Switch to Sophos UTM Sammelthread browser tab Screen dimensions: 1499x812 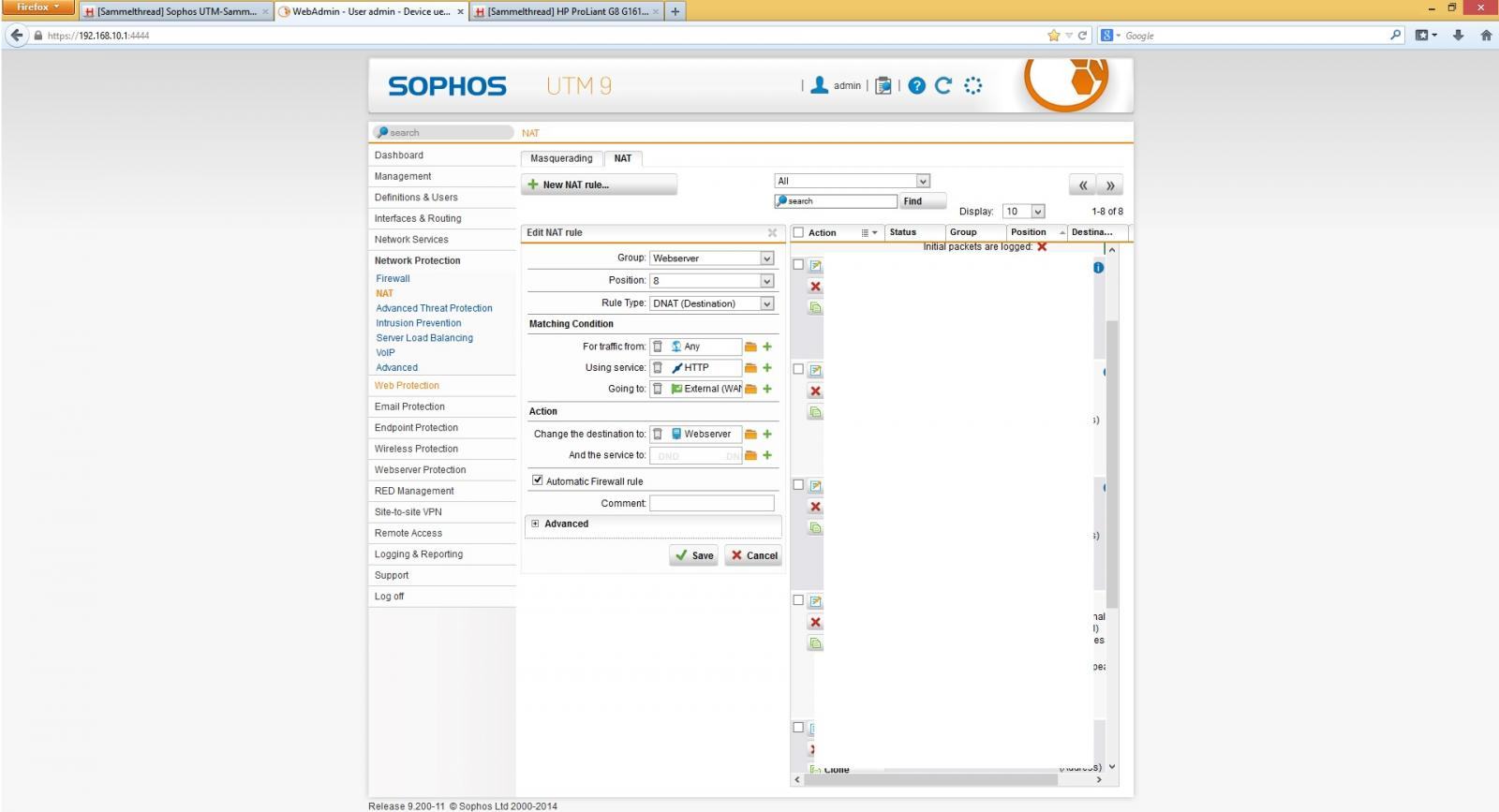click(176, 11)
